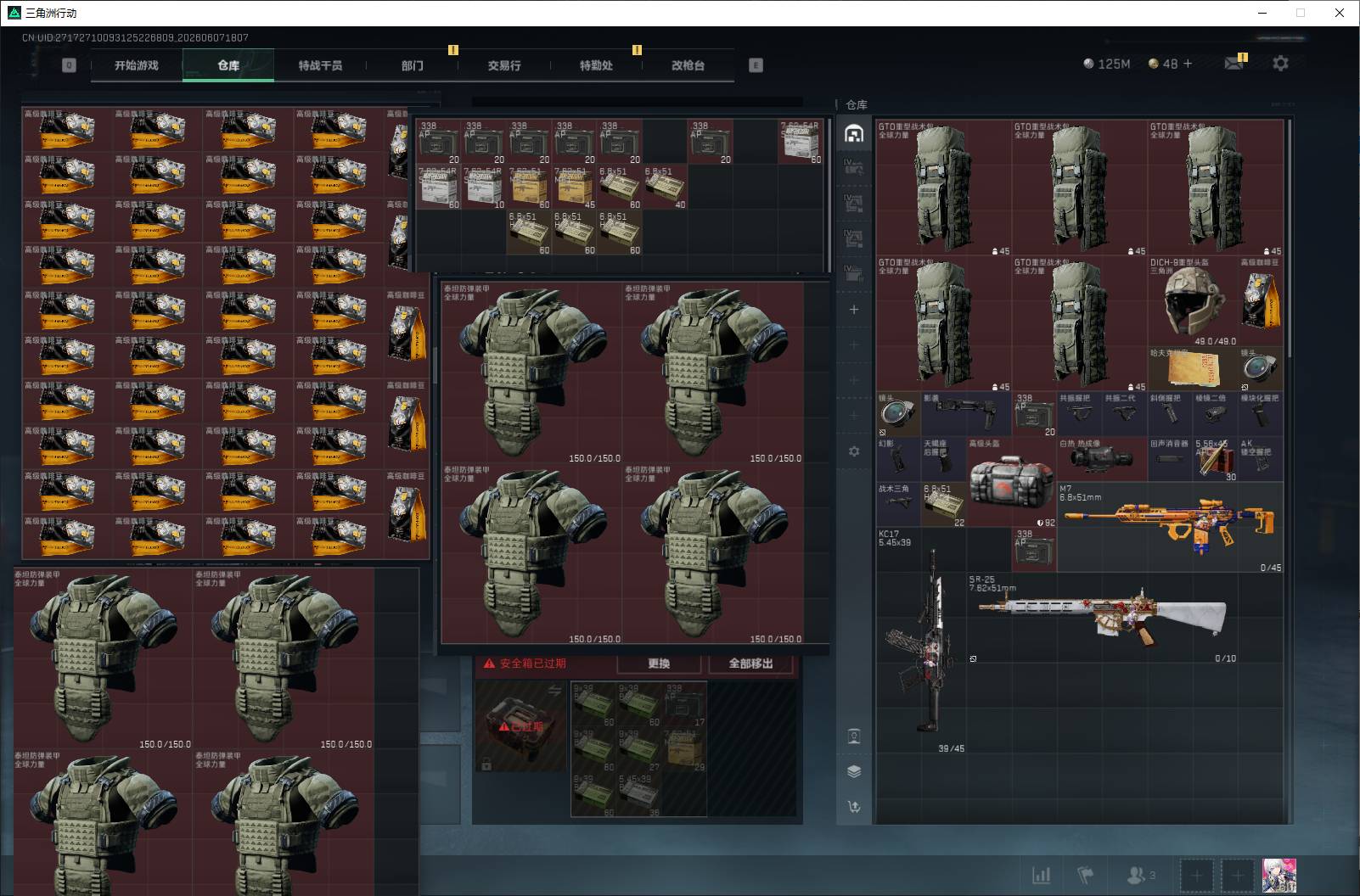1360x896 pixels.
Task: Click the 更换 button for safe box
Action: 659,664
